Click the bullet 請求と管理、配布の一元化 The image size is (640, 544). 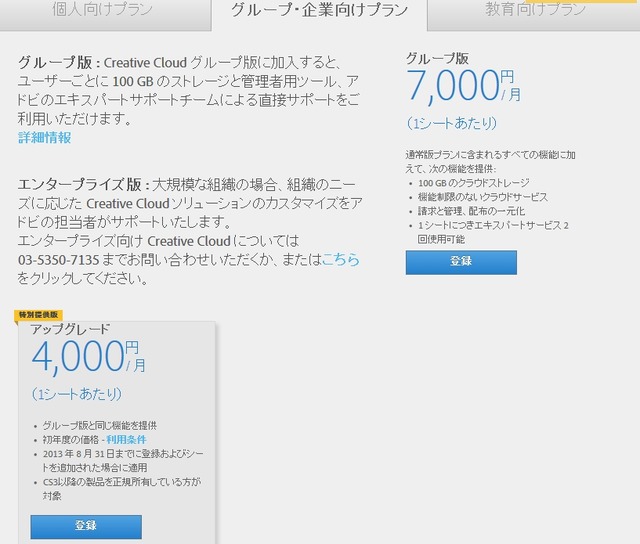[471, 211]
